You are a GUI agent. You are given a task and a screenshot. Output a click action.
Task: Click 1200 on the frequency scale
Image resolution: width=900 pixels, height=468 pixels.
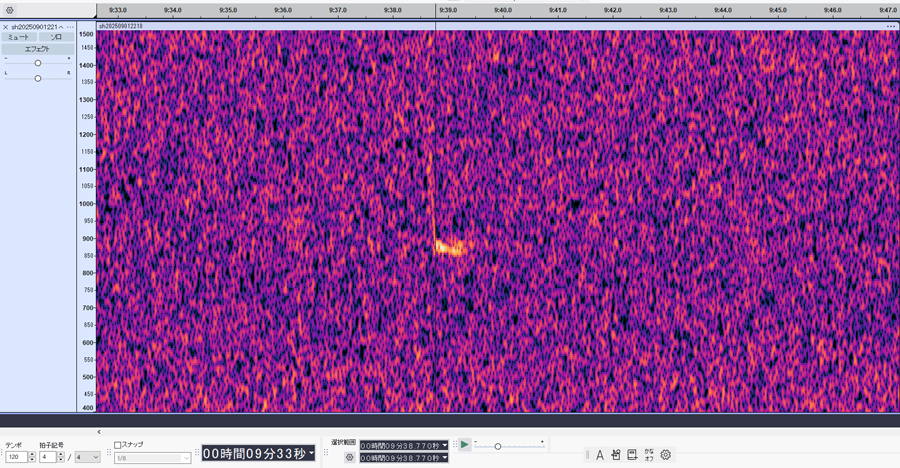pos(86,134)
